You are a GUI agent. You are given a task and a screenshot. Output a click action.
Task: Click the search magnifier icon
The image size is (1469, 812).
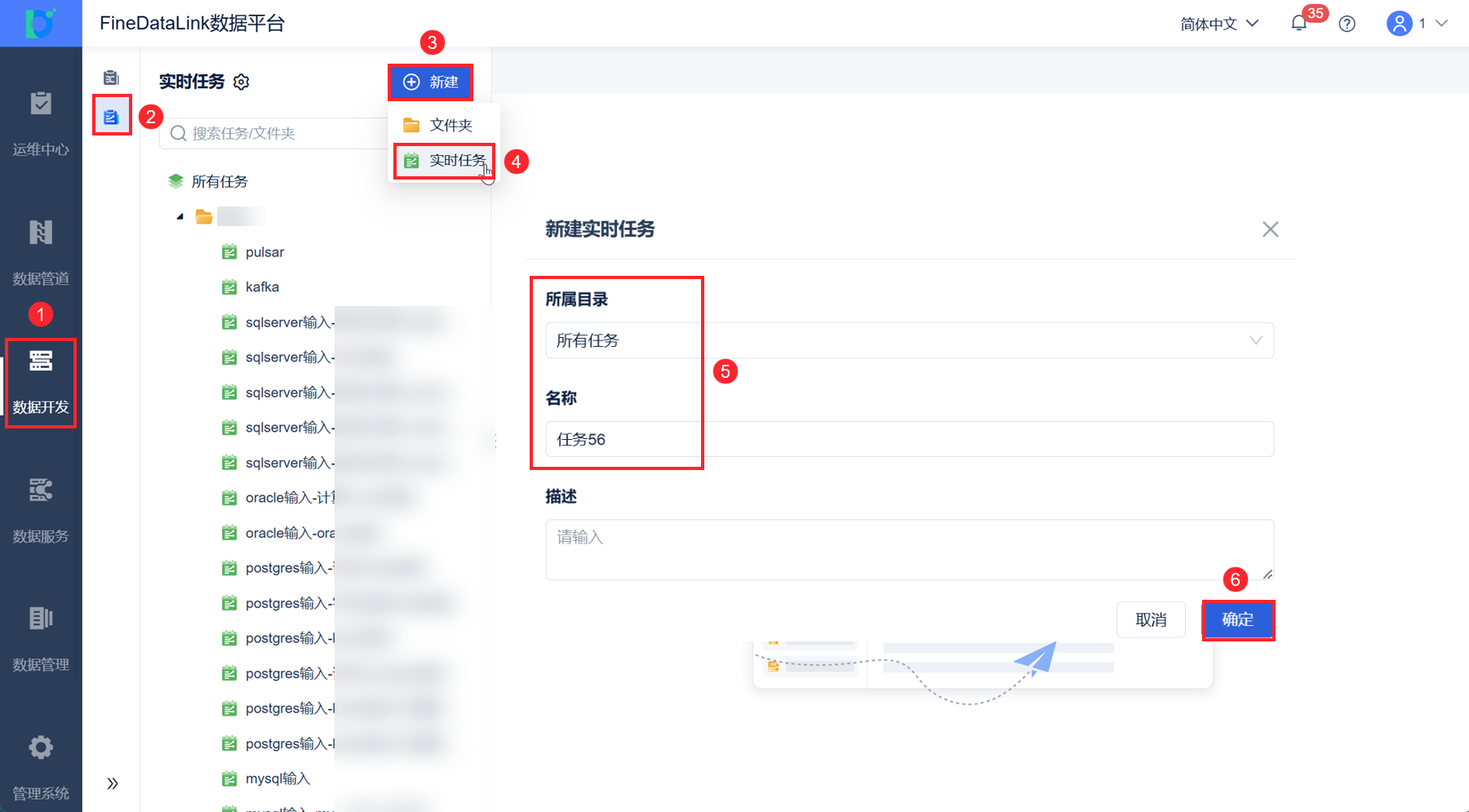click(179, 134)
